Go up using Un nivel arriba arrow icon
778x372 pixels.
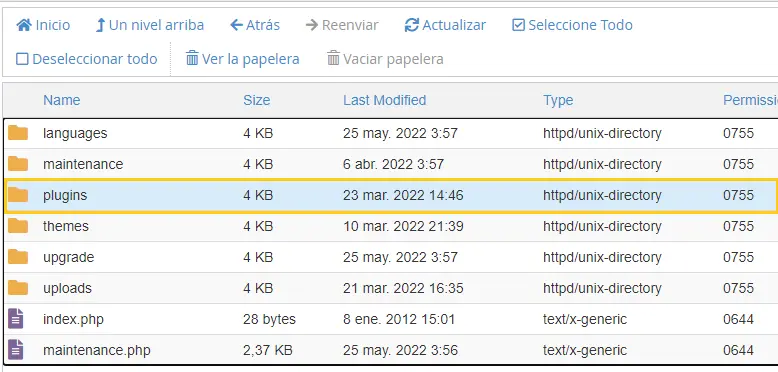(x=100, y=25)
